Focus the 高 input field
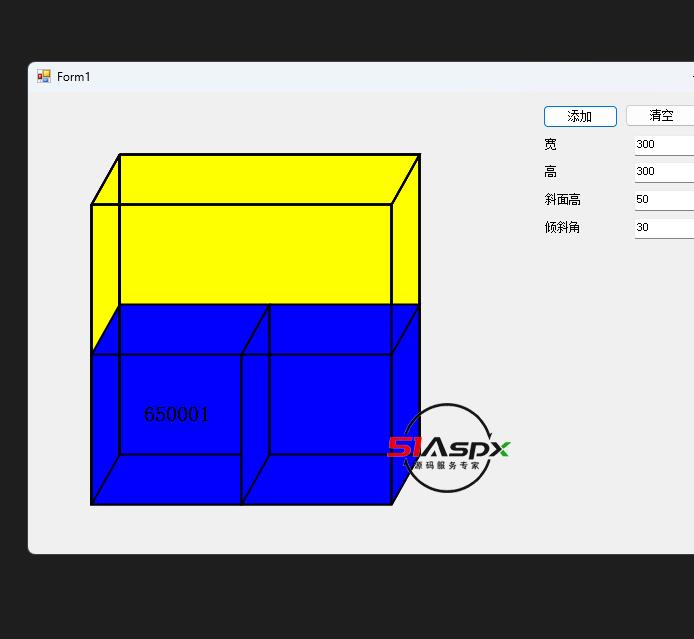The height and width of the screenshot is (639, 694). pyautogui.click(x=663, y=172)
